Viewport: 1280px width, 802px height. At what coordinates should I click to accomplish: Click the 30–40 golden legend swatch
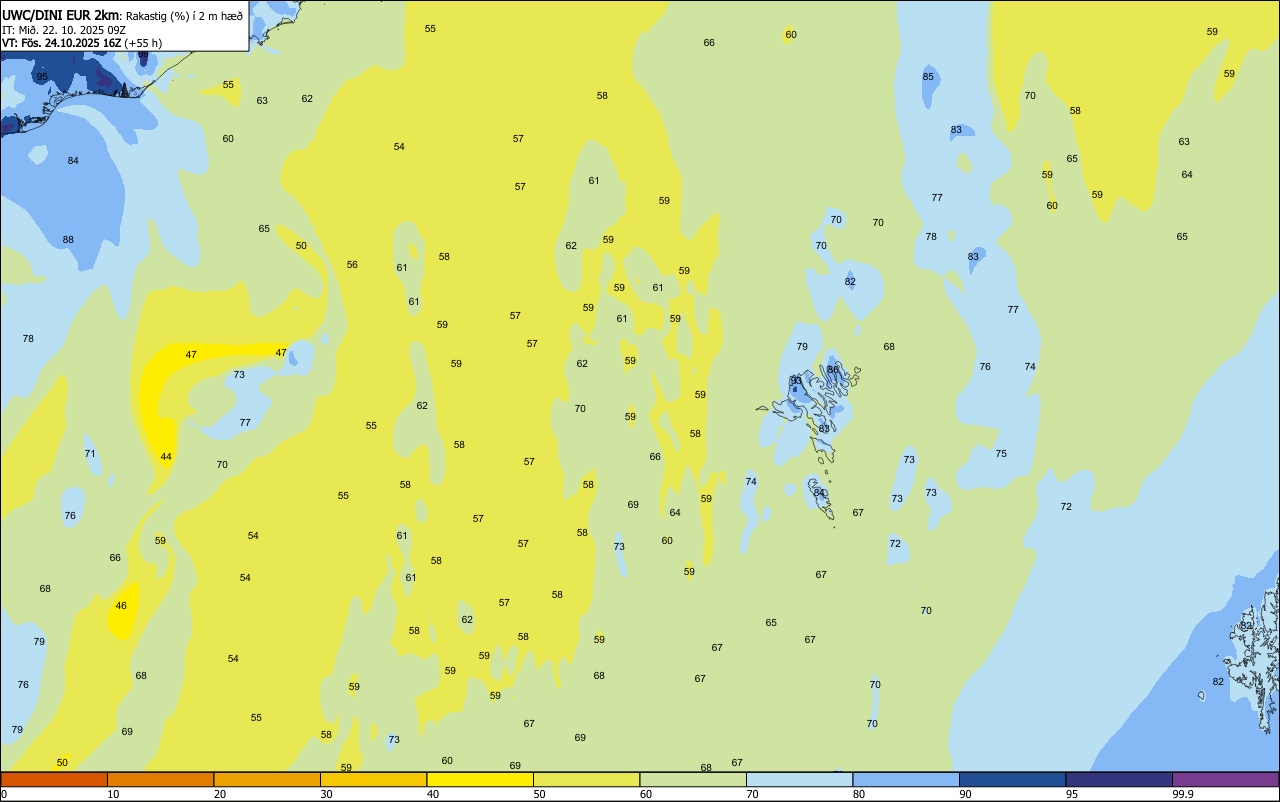[x=373, y=779]
